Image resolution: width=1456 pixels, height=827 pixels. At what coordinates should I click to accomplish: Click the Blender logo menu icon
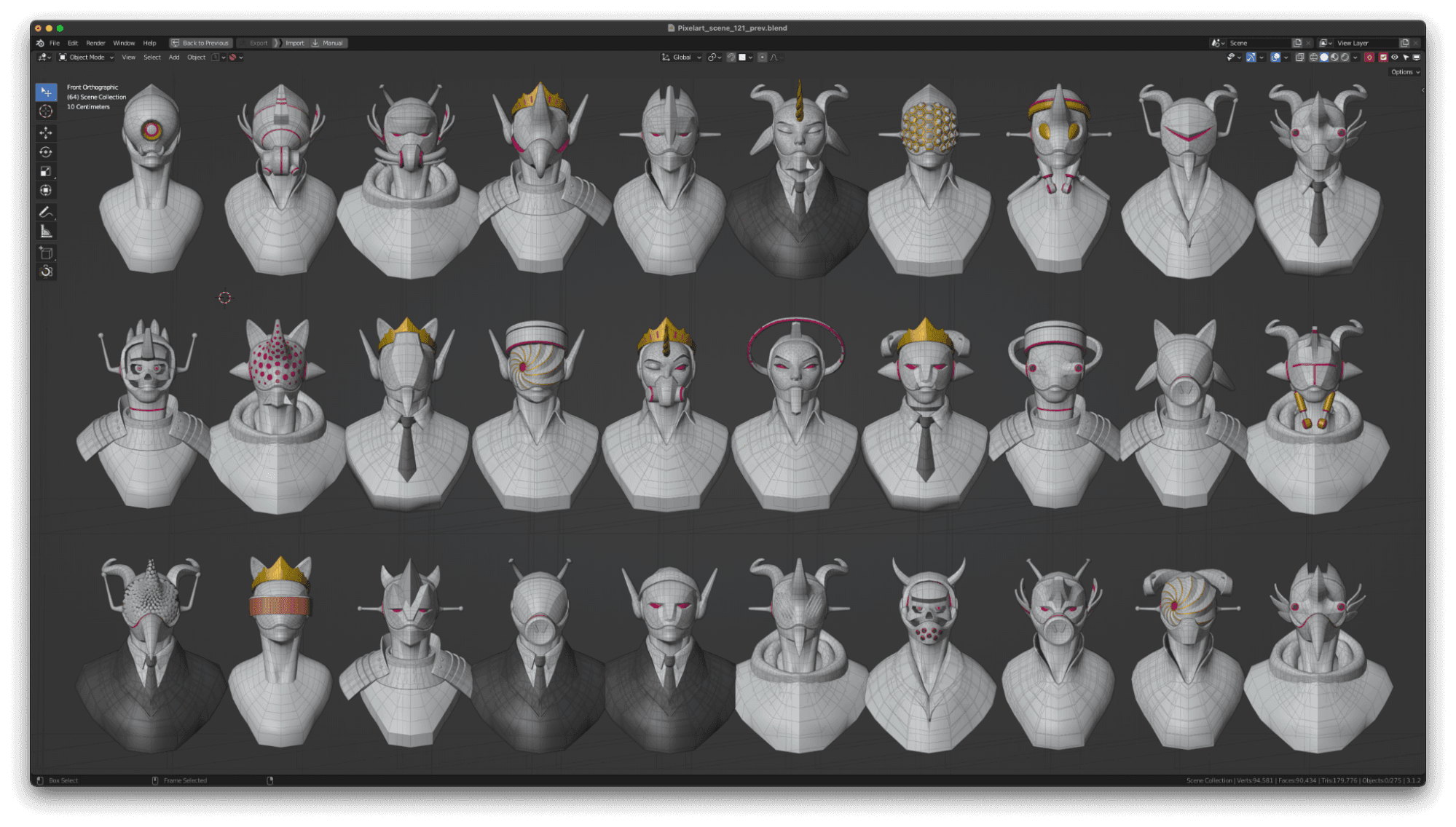40,43
